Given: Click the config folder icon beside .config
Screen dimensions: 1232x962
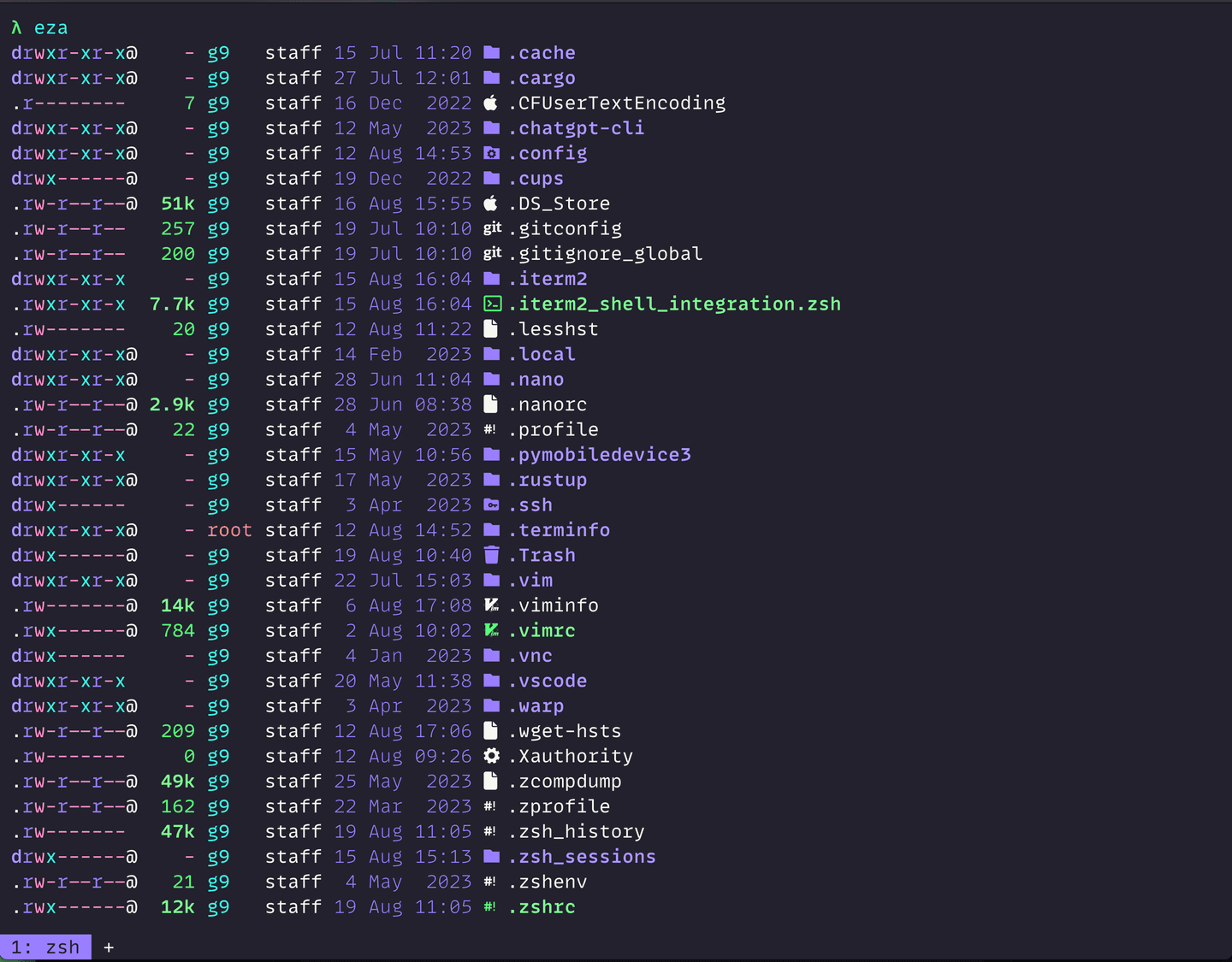Looking at the screenshot, I should (491, 153).
